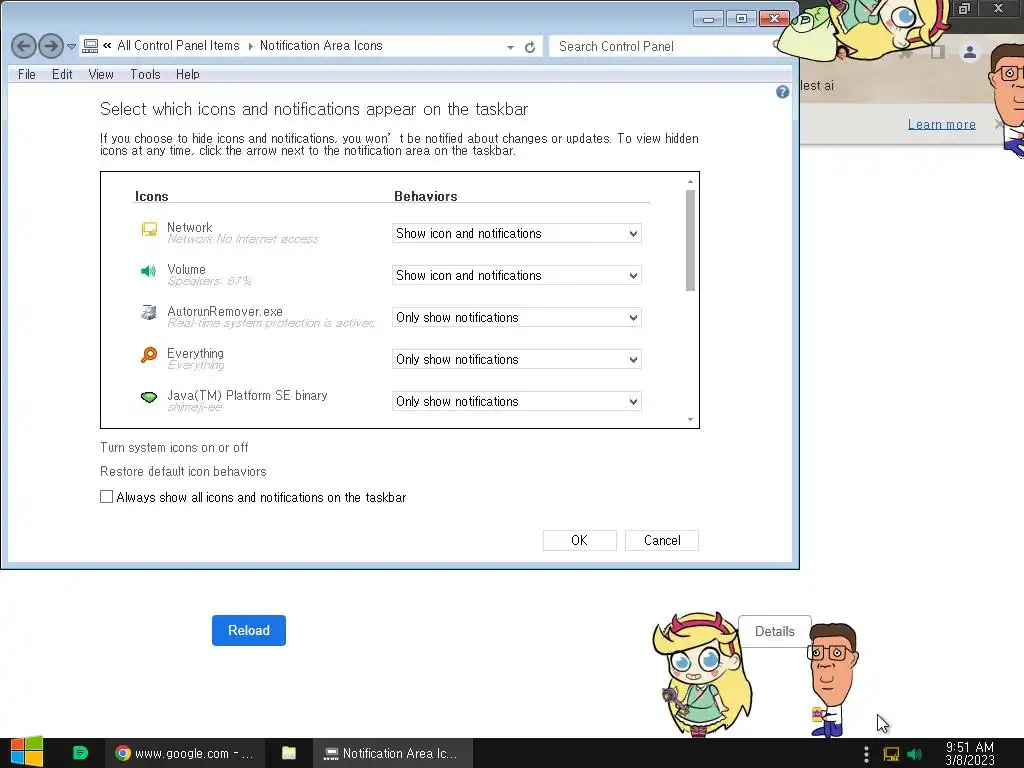
Task: Confirm with the OK button
Action: [x=579, y=540]
